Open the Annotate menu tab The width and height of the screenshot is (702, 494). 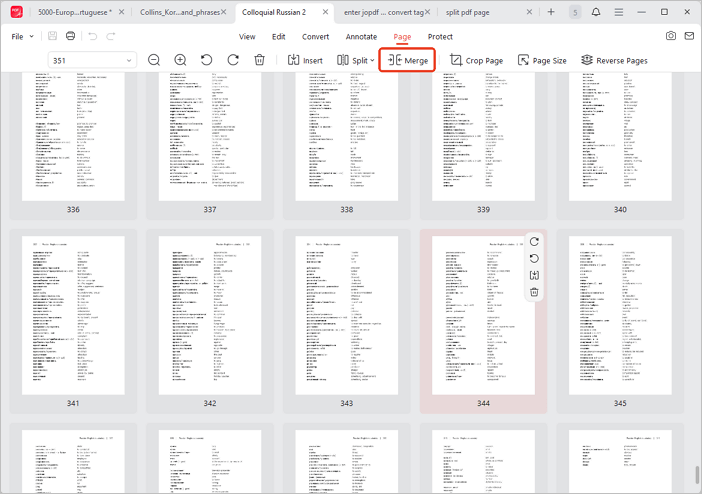[x=361, y=37]
